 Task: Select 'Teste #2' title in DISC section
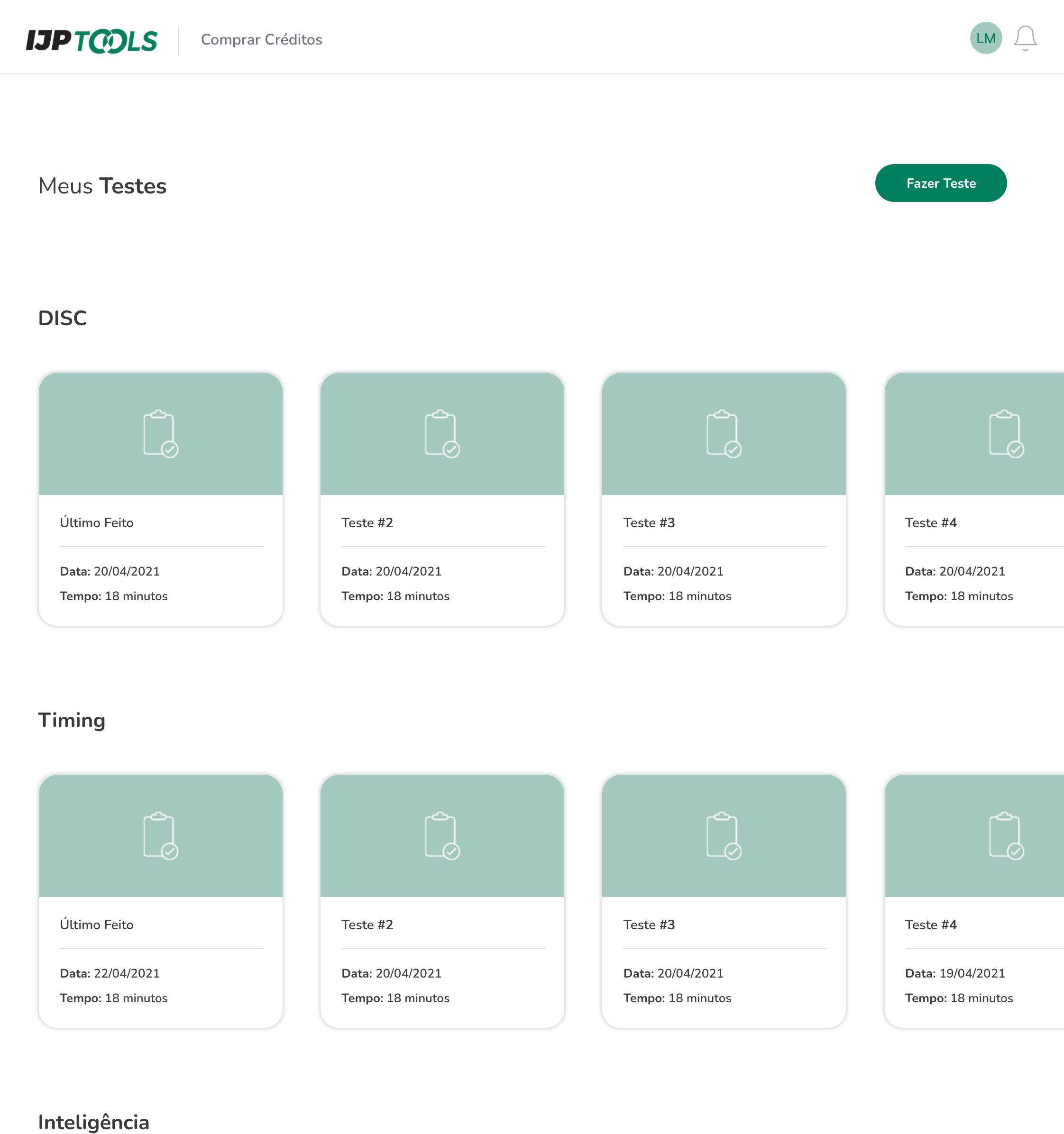click(x=367, y=522)
